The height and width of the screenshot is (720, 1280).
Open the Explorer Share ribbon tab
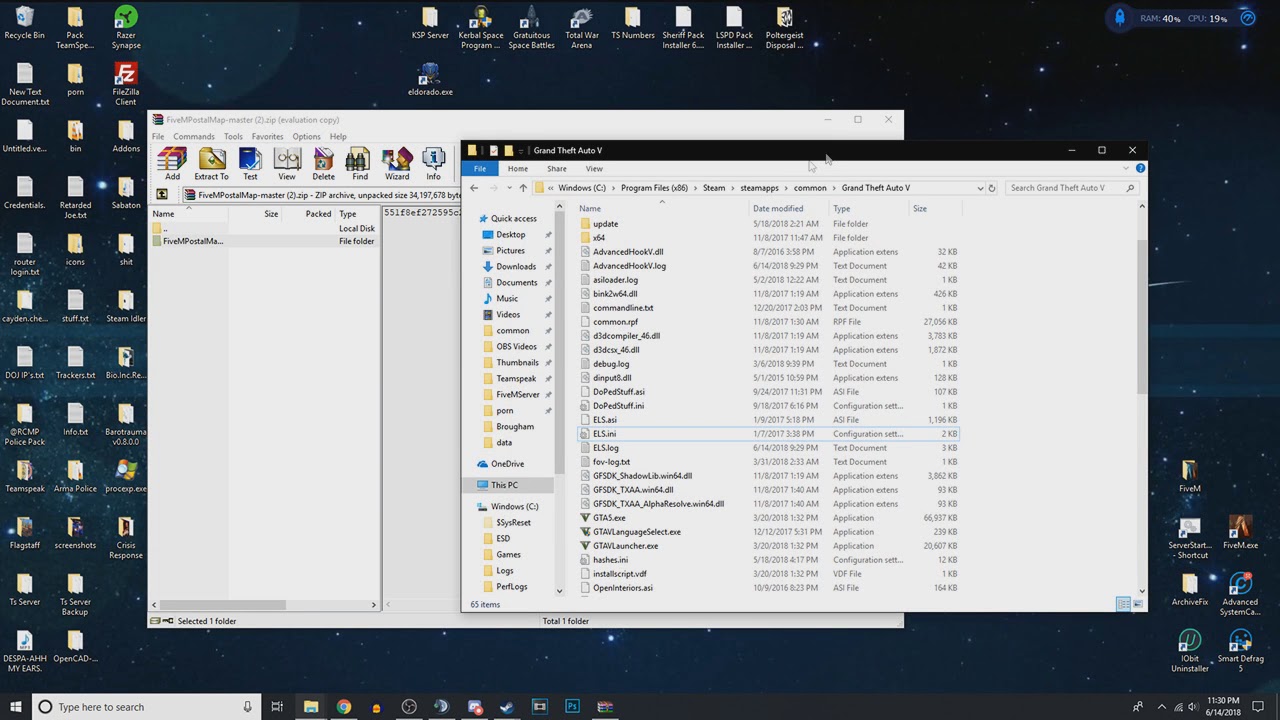point(556,169)
